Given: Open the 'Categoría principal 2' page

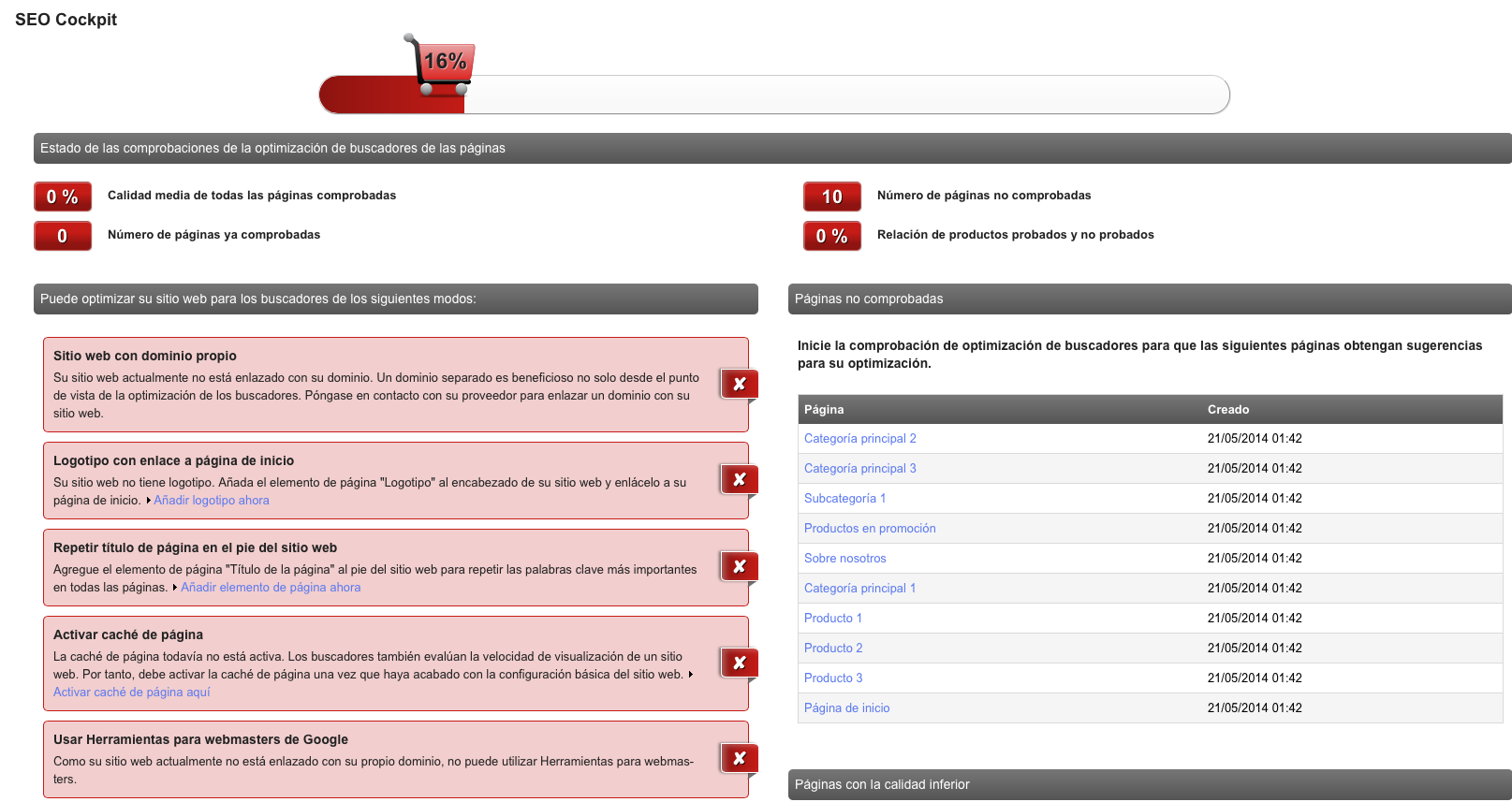Looking at the screenshot, I should [859, 439].
